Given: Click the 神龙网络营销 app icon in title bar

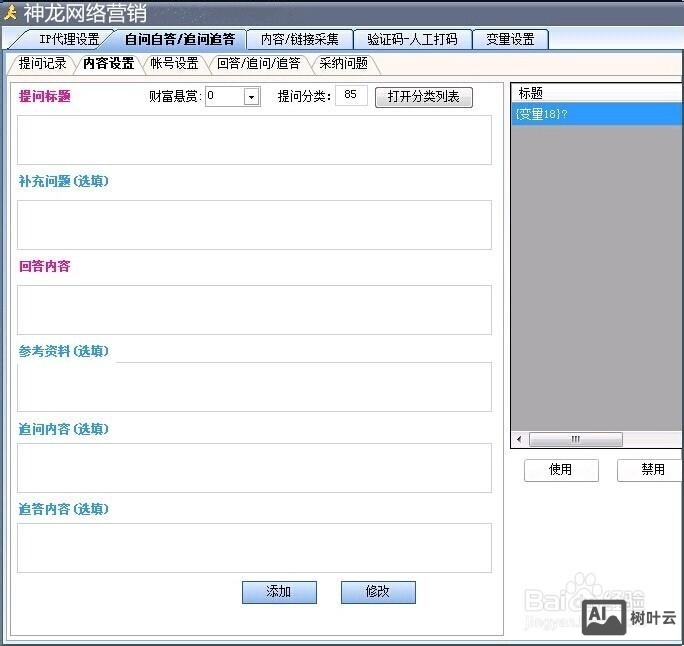Looking at the screenshot, I should coord(10,13).
